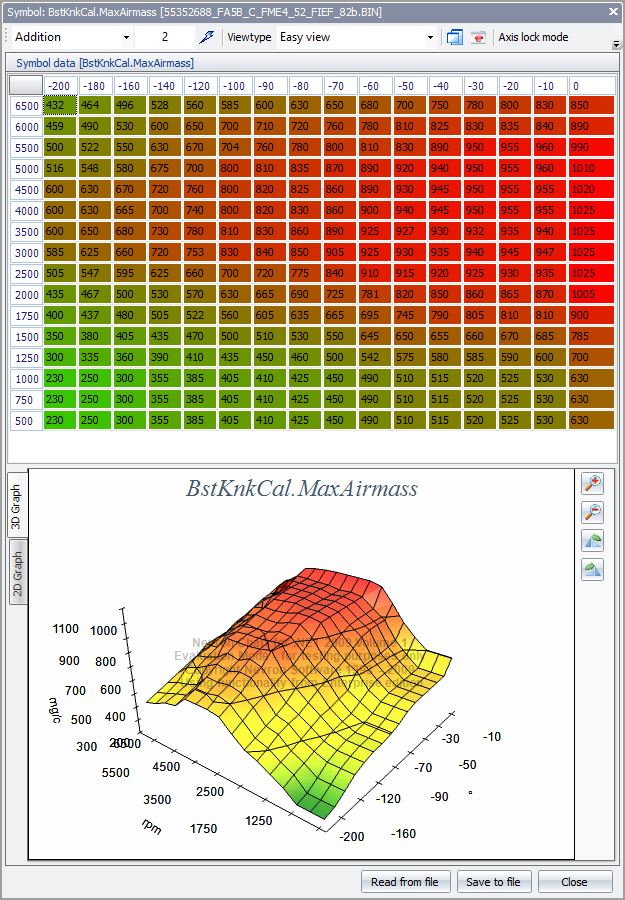
Task: Select the 0 column header
Action: (592, 86)
